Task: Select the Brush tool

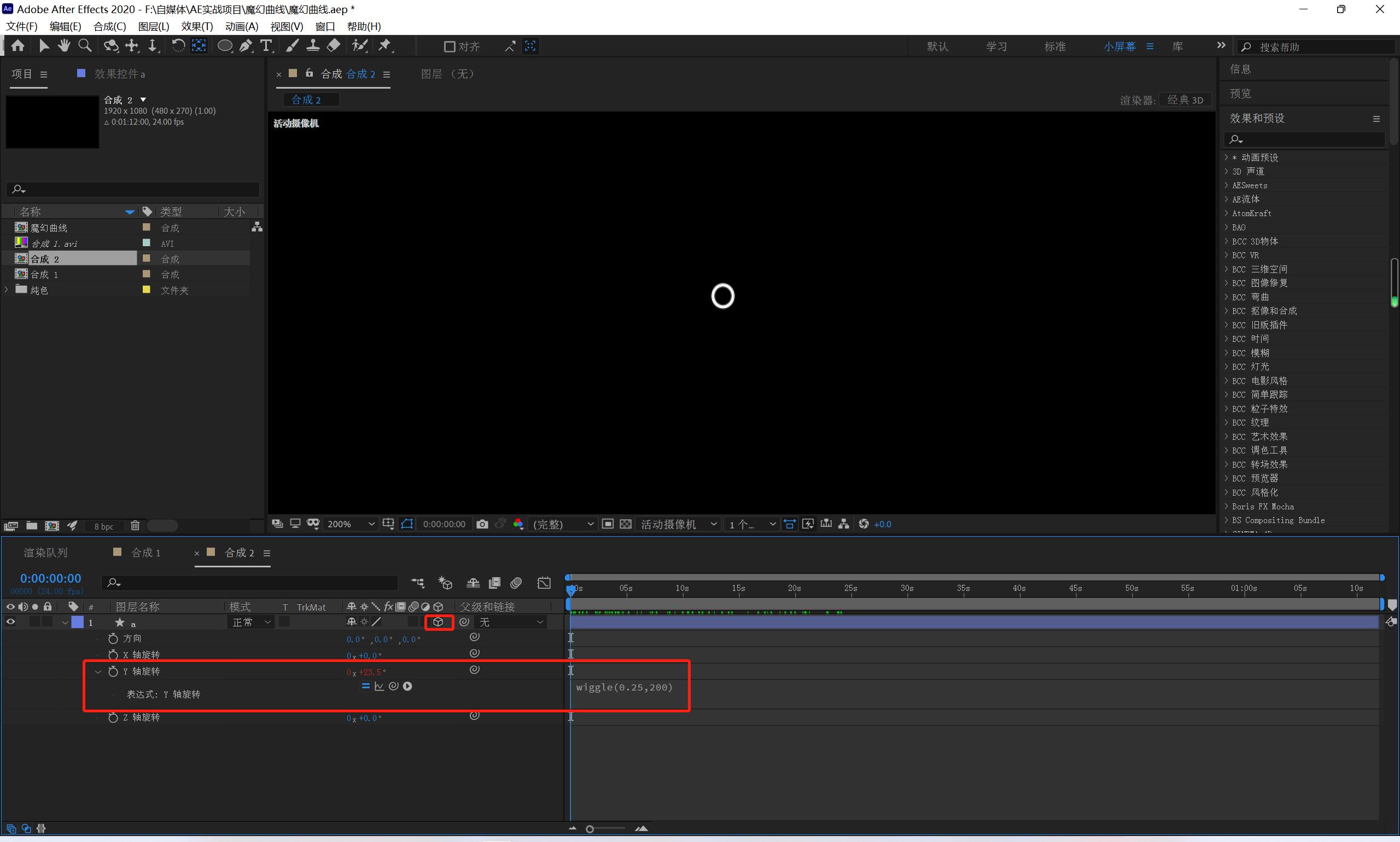Action: coord(292,46)
